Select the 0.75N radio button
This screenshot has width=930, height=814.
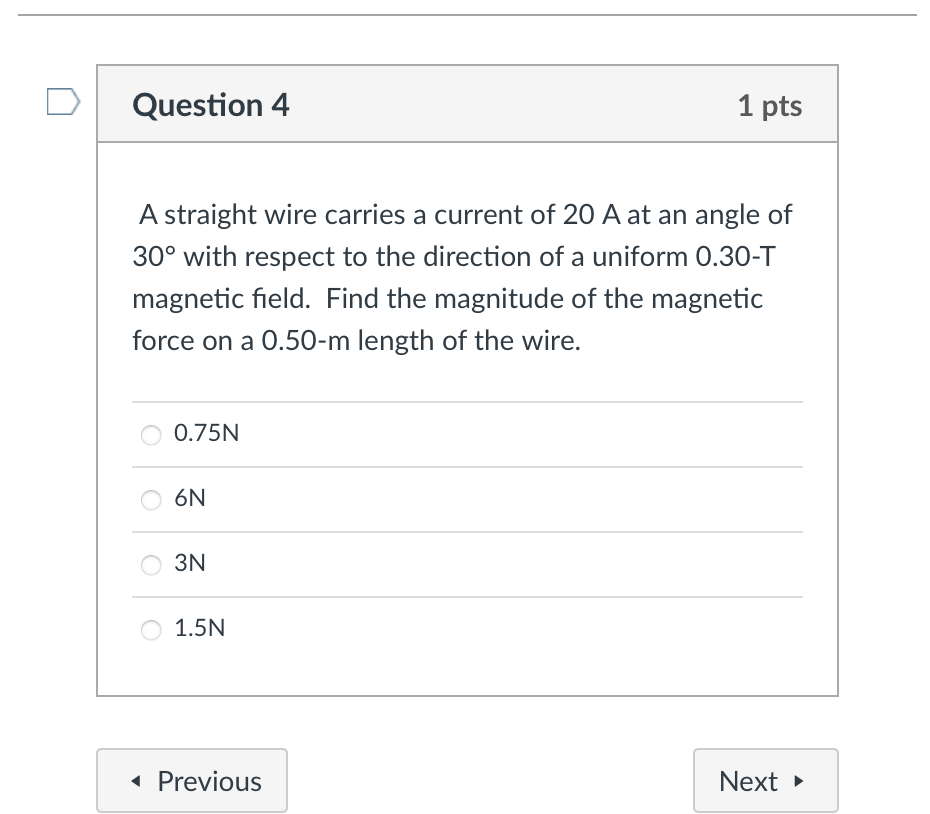151,435
